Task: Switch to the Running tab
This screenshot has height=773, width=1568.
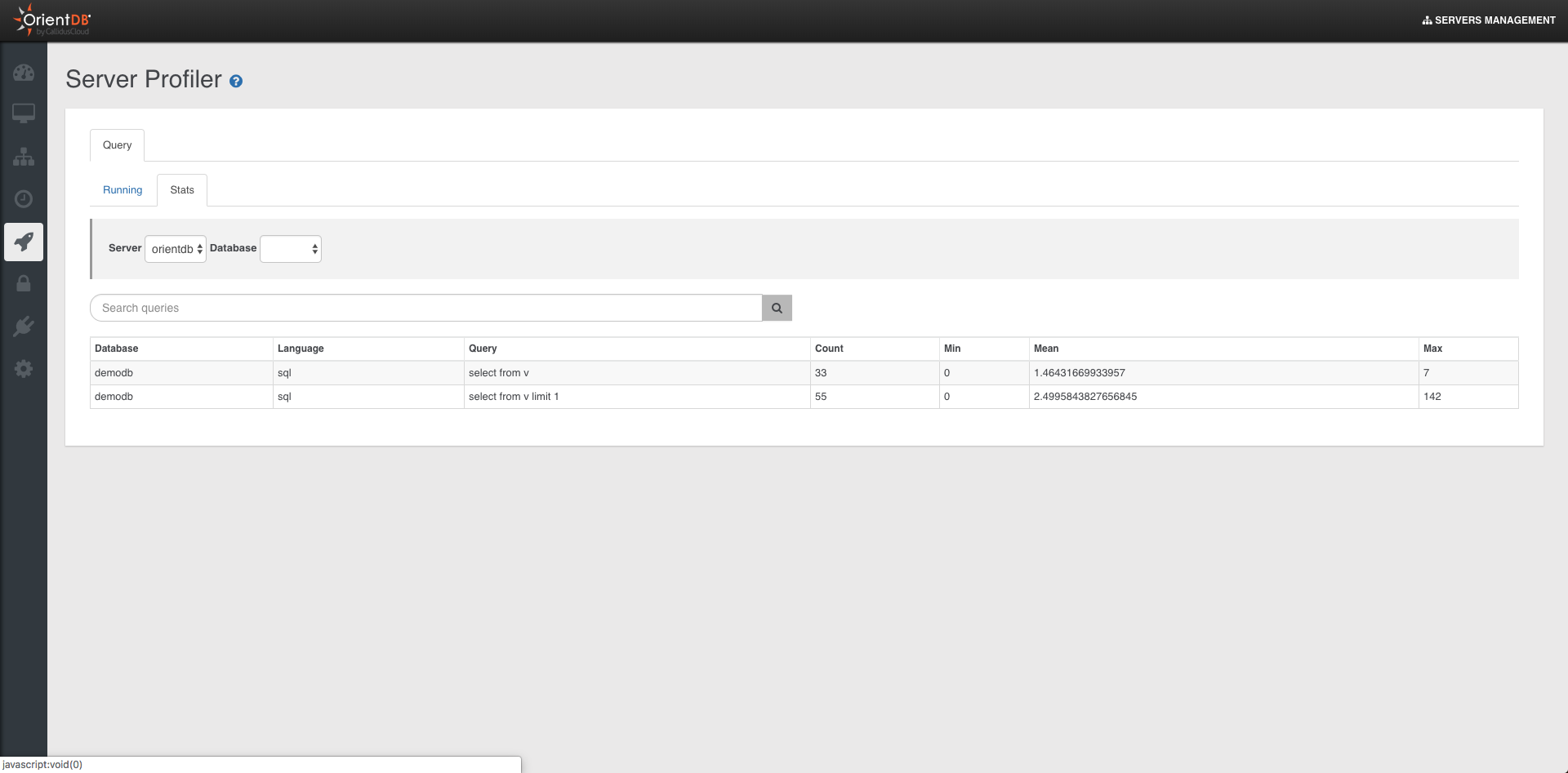Action: tap(122, 190)
